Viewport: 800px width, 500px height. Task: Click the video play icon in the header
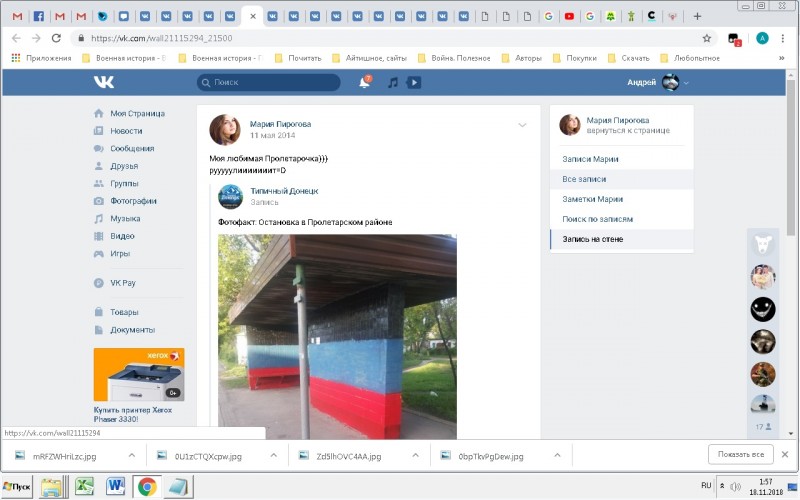pyautogui.click(x=414, y=82)
